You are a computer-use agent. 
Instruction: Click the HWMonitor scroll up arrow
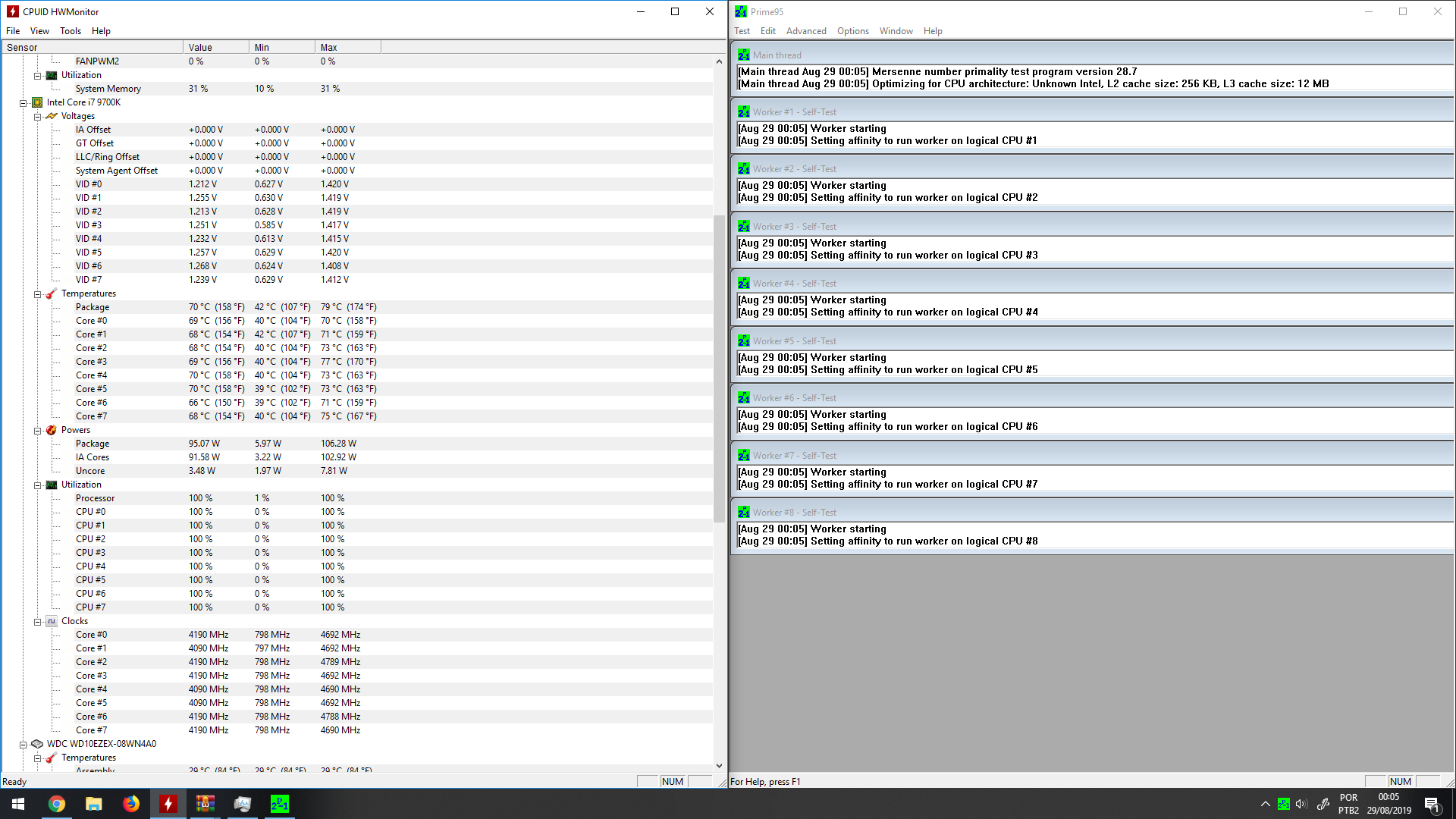point(719,61)
